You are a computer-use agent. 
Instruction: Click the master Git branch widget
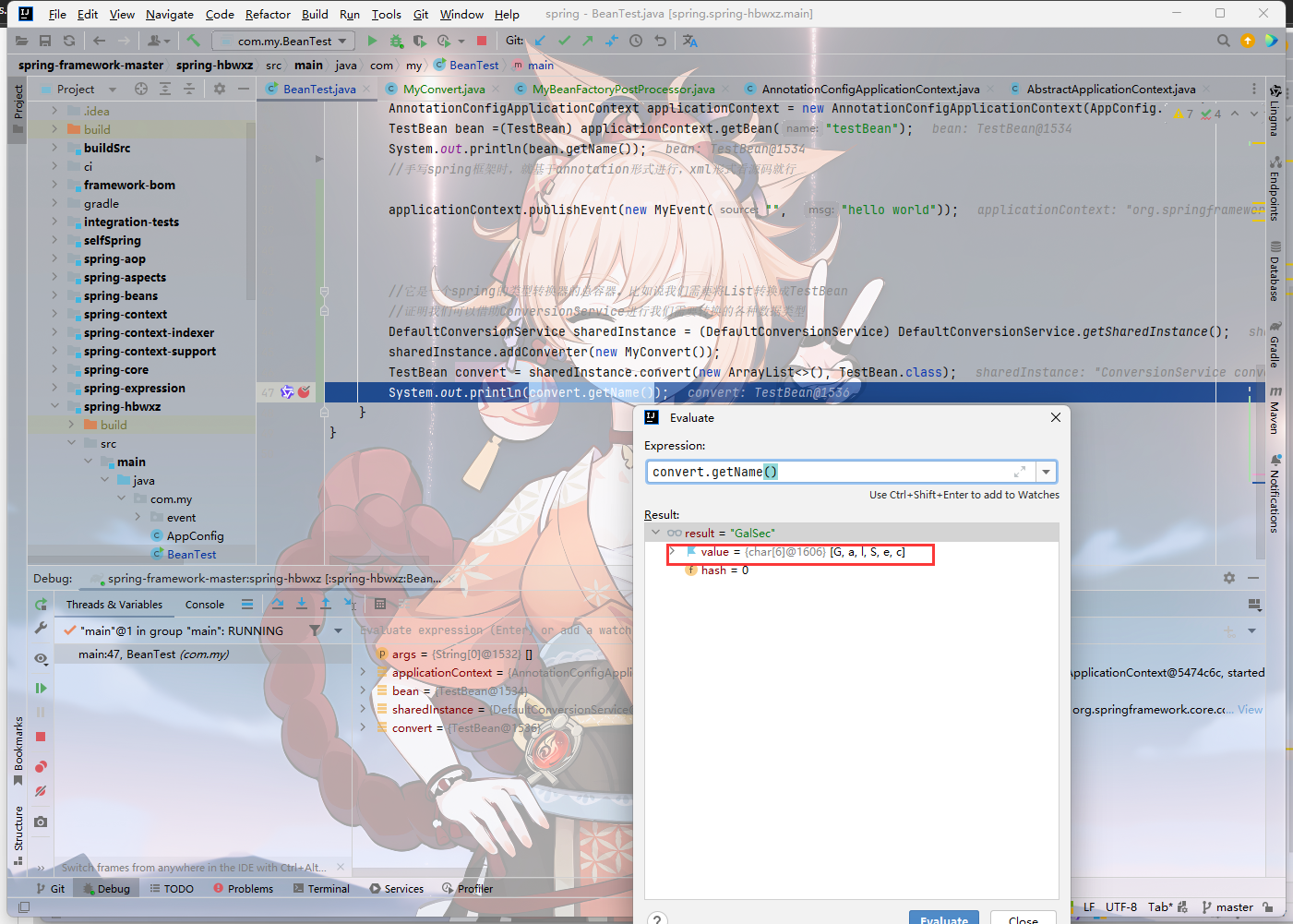pos(1227,907)
